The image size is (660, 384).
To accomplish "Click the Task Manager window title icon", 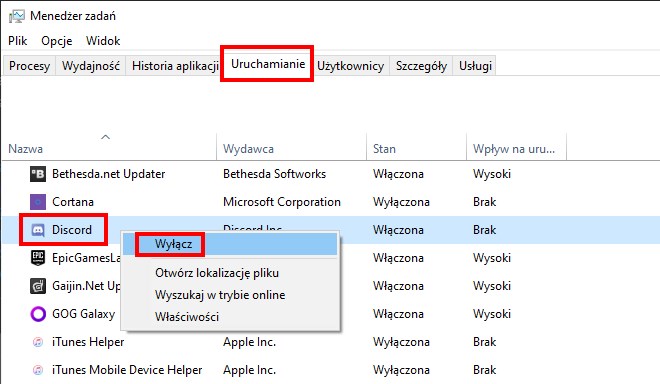I will 17,16.
